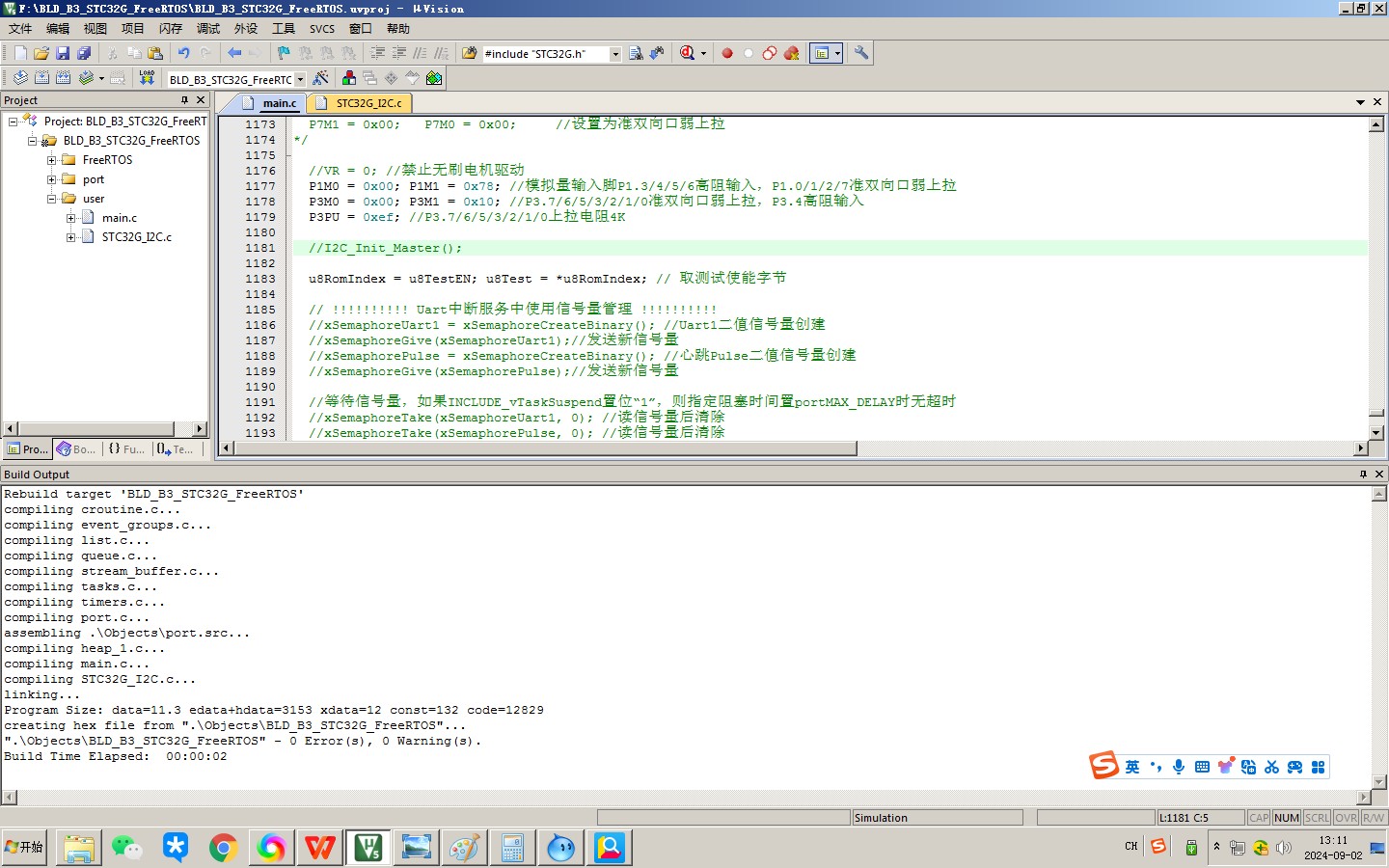Open the editor tab list dropdown
The height and width of the screenshot is (868, 1389).
tap(1360, 101)
